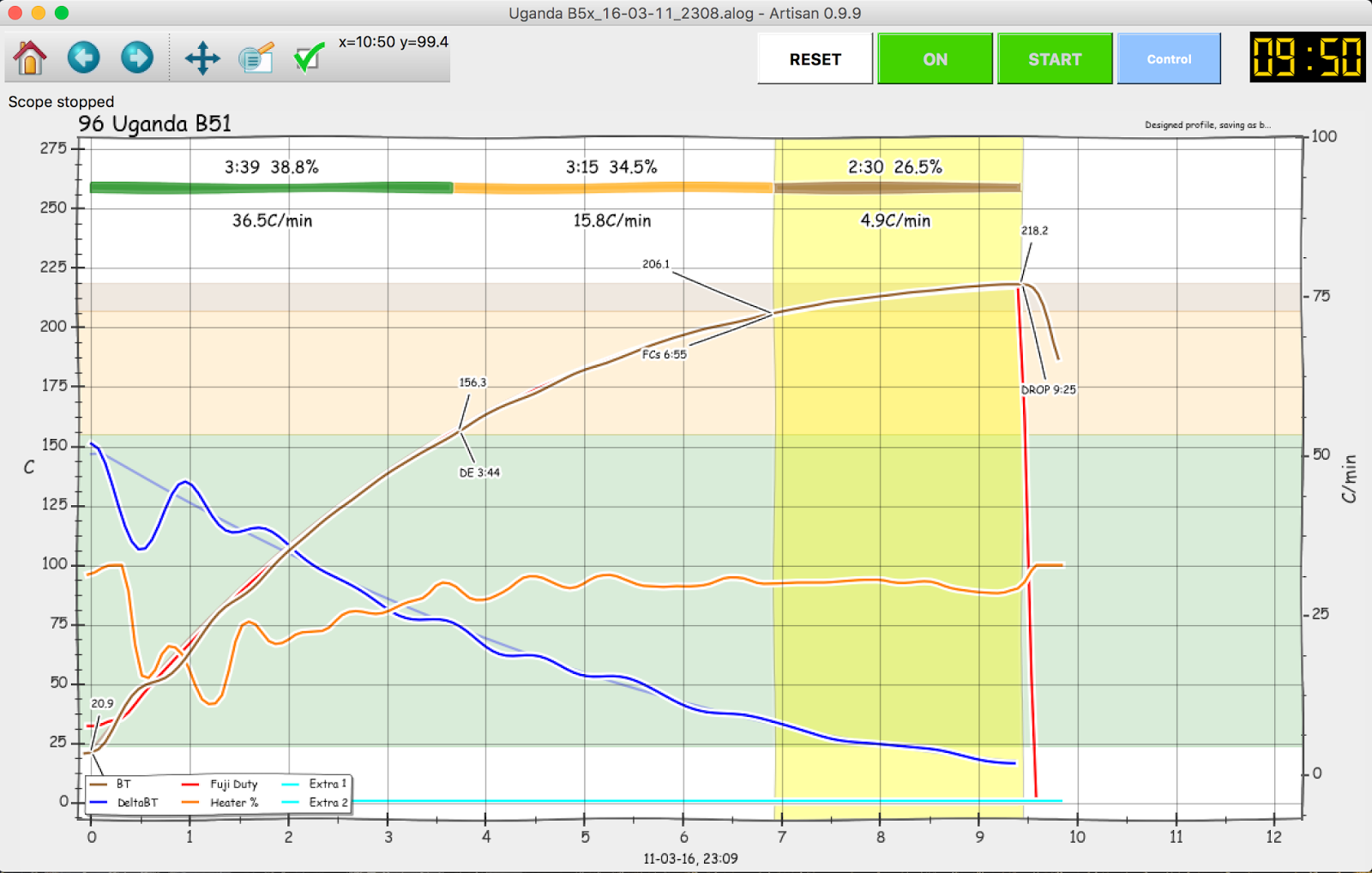Click the Home icon in the toolbar
The height and width of the screenshot is (873, 1372).
point(30,57)
